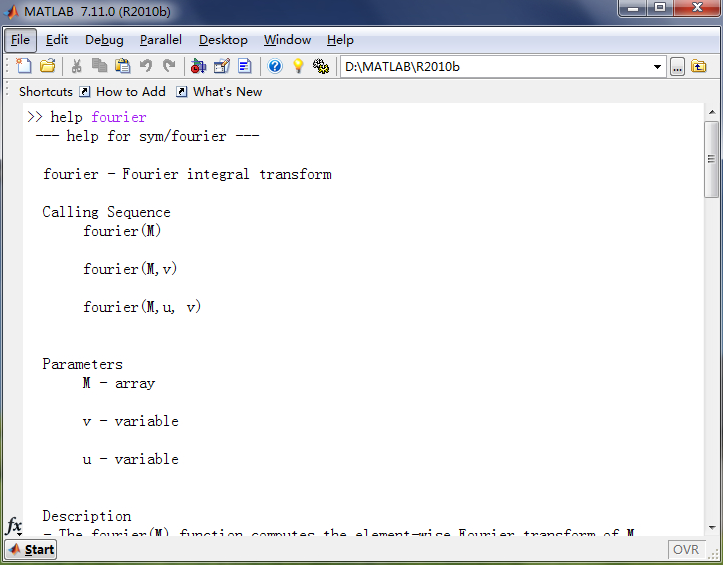The height and width of the screenshot is (565, 723).
Task: Open the Debug menu
Action: point(104,40)
